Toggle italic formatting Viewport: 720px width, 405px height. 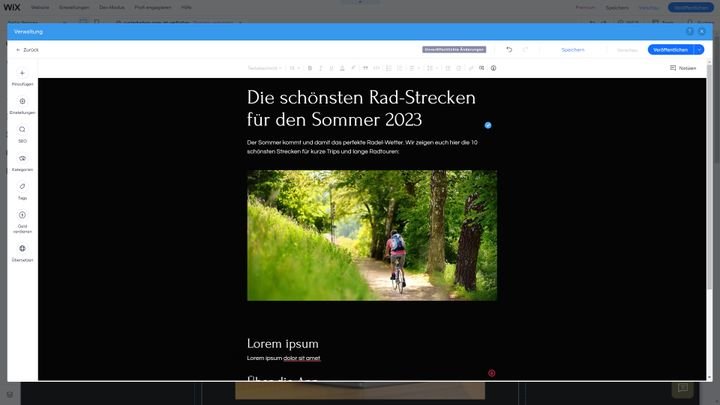pyautogui.click(x=321, y=68)
